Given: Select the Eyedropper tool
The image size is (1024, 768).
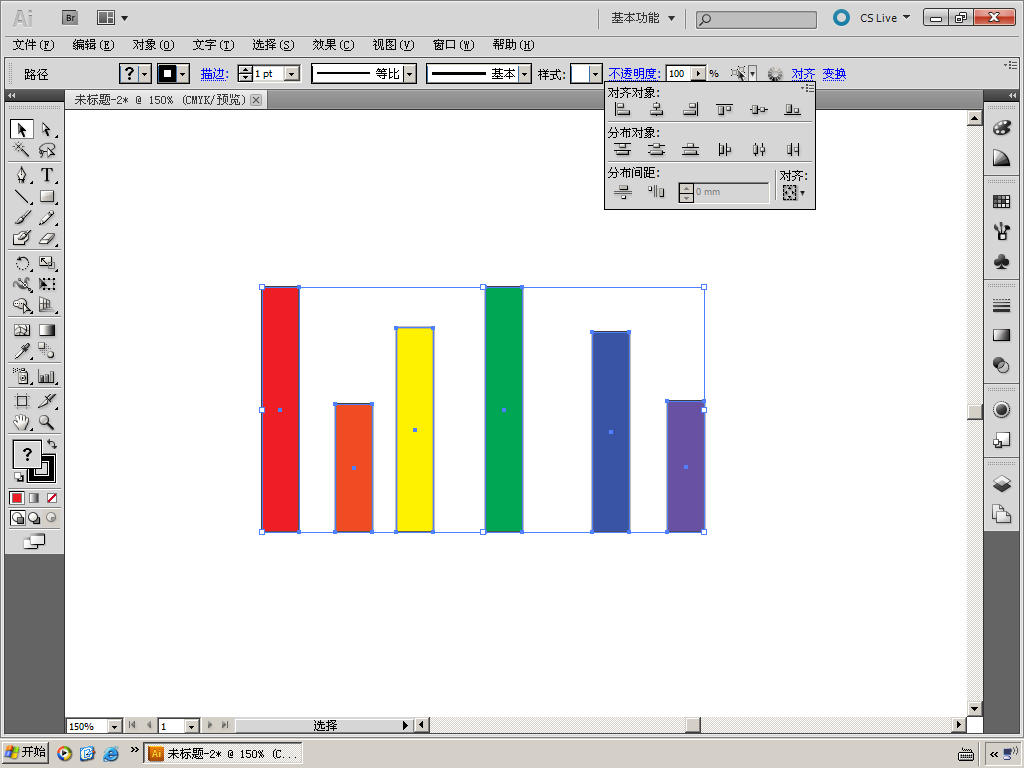Looking at the screenshot, I should [x=22, y=351].
